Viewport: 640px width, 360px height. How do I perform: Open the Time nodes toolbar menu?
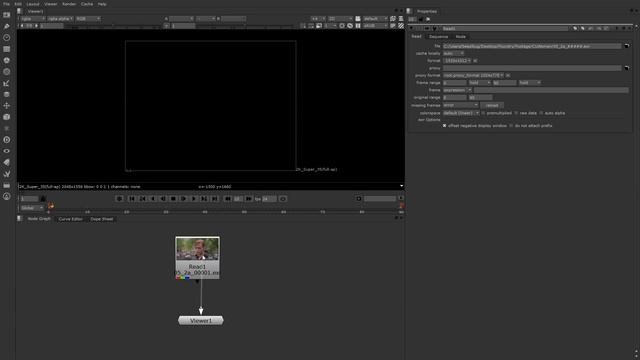7,38
